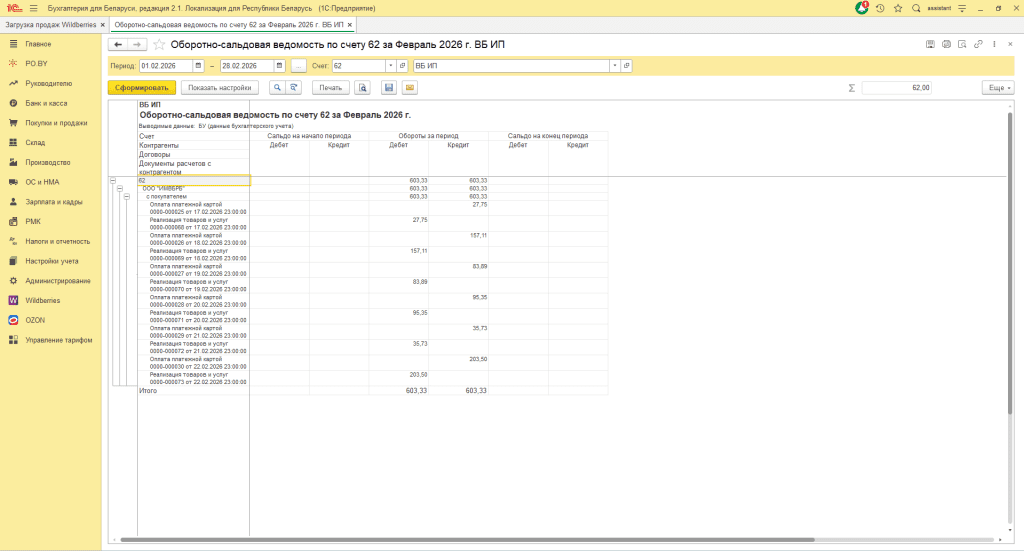Screen dimensions: 1024x551
Task: Expand the Еще more actions menu
Action: click(997, 88)
